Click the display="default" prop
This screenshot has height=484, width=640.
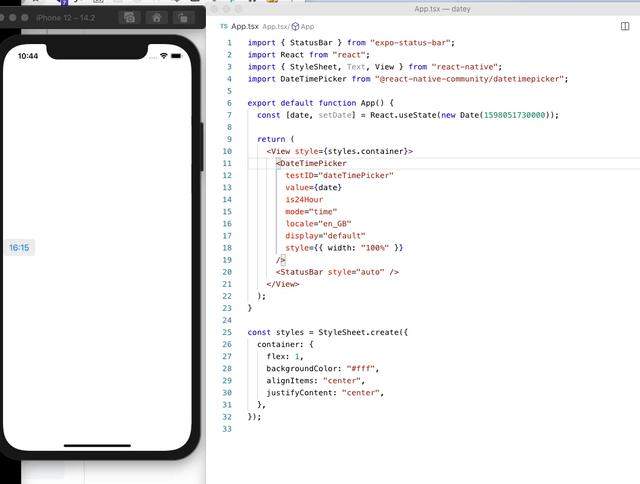tap(325, 236)
